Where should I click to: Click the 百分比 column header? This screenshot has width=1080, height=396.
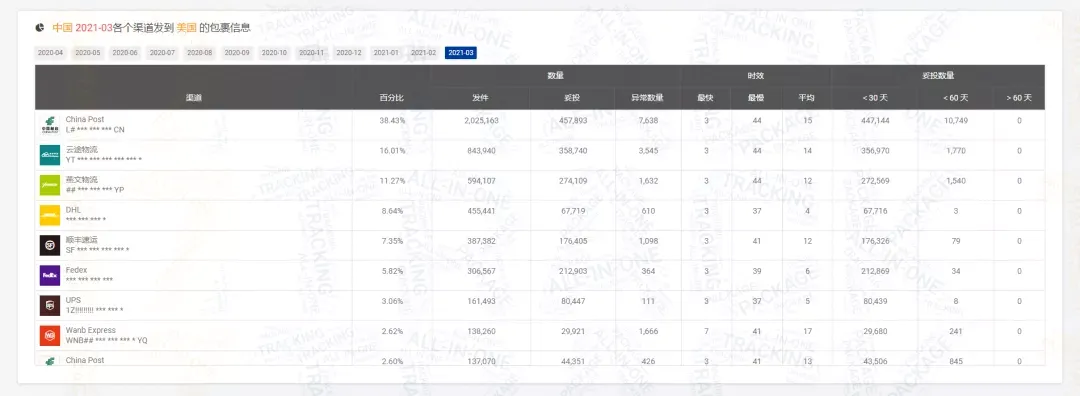pos(391,98)
